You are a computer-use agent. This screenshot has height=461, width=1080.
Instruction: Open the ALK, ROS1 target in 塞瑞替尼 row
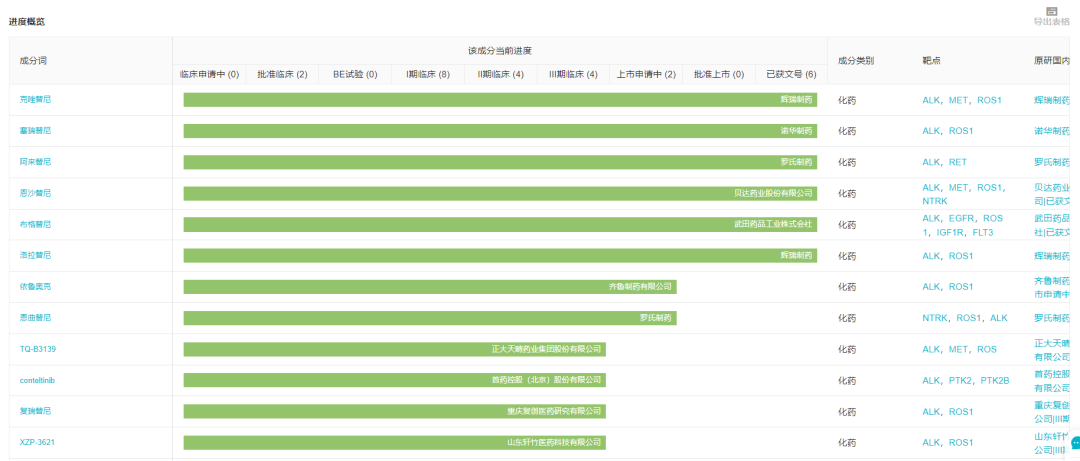coord(948,131)
